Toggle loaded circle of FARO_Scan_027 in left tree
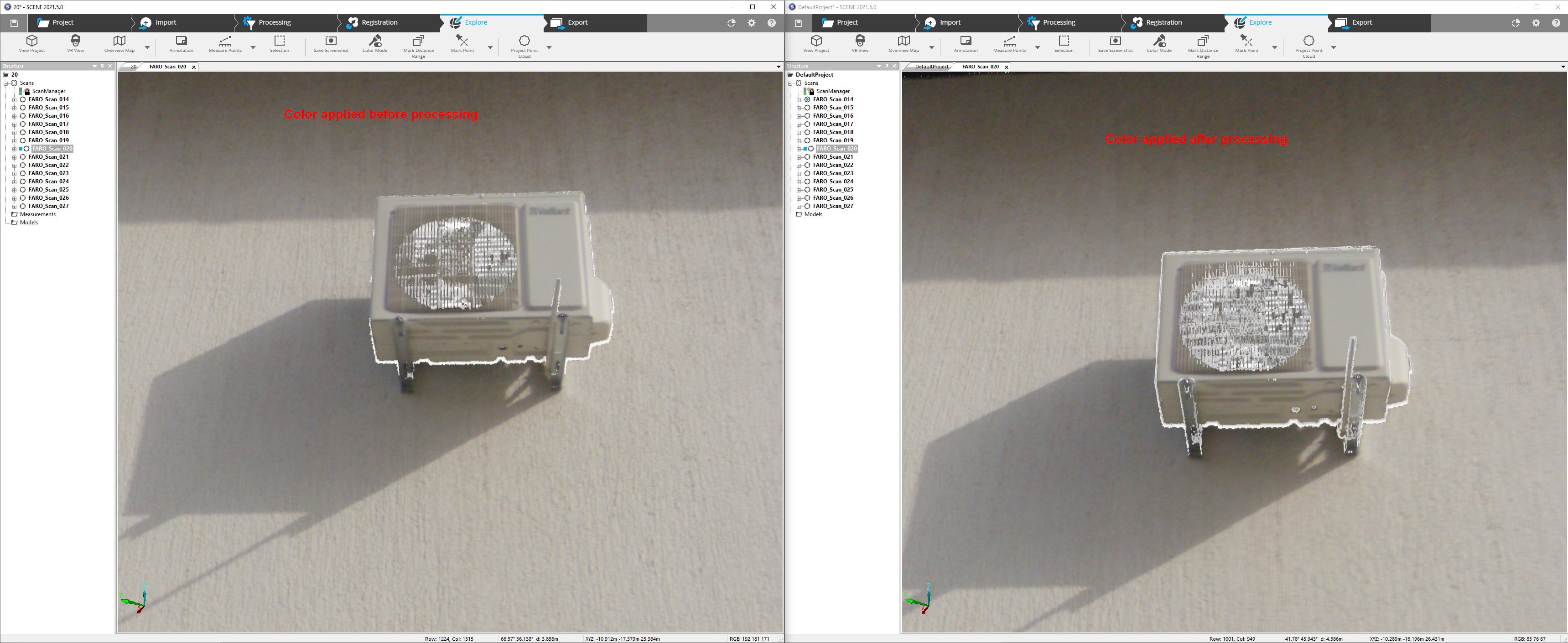 22,207
